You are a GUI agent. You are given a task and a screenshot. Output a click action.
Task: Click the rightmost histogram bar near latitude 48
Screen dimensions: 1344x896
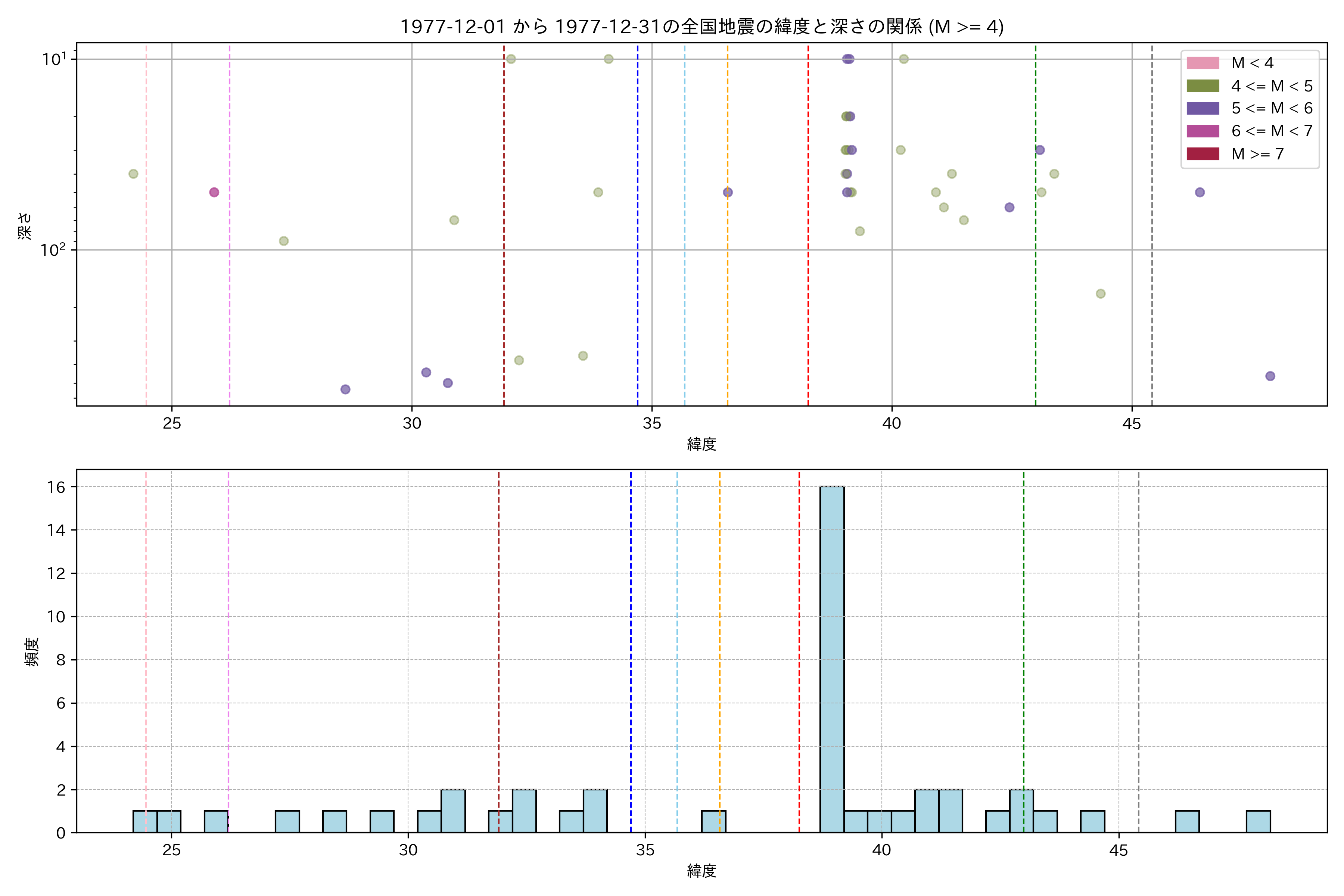[1258, 822]
